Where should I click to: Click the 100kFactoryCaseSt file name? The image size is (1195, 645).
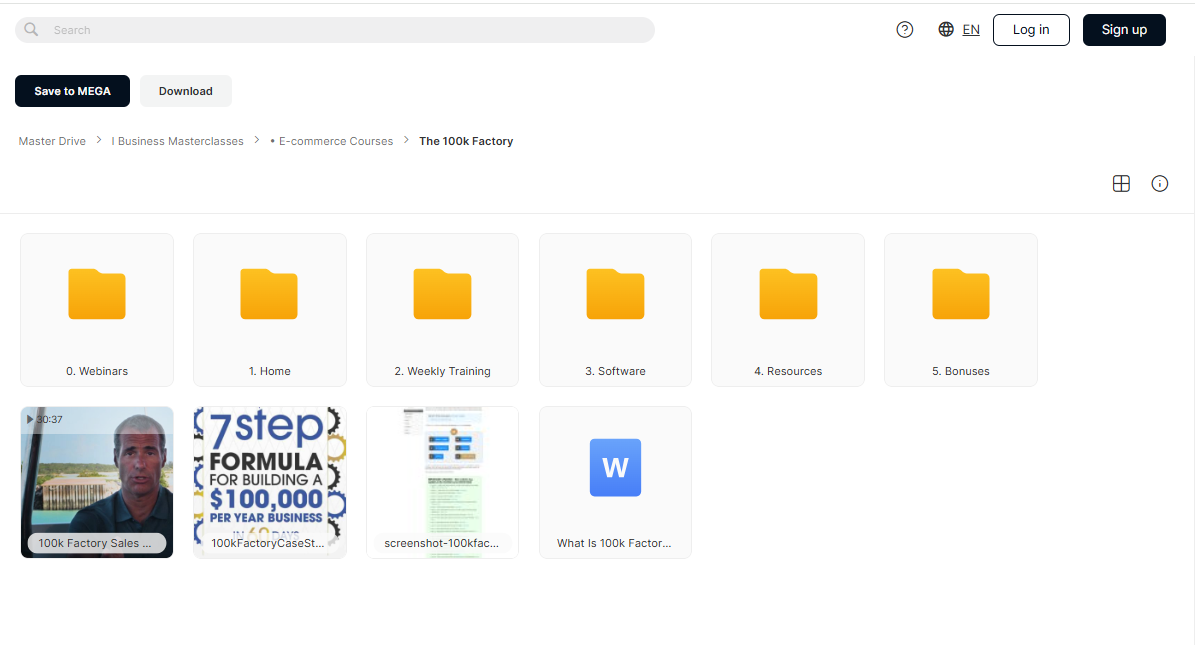click(268, 544)
